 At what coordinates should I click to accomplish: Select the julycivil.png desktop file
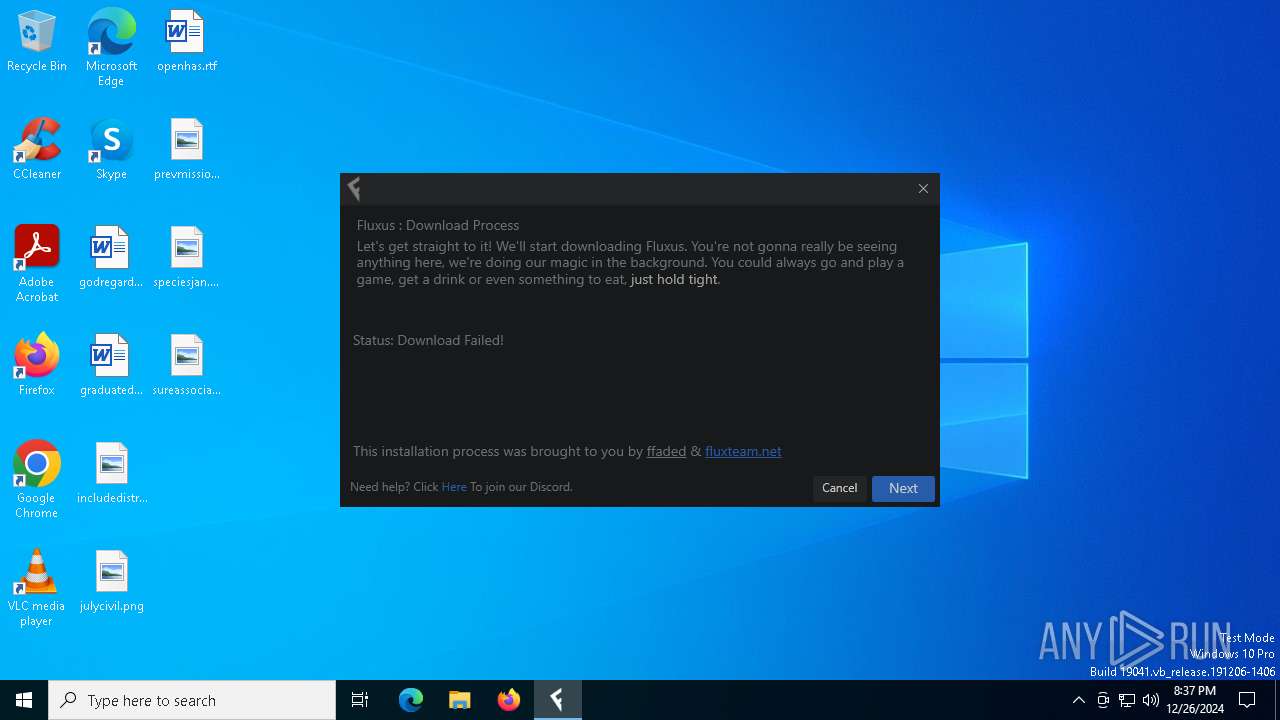coord(111,581)
